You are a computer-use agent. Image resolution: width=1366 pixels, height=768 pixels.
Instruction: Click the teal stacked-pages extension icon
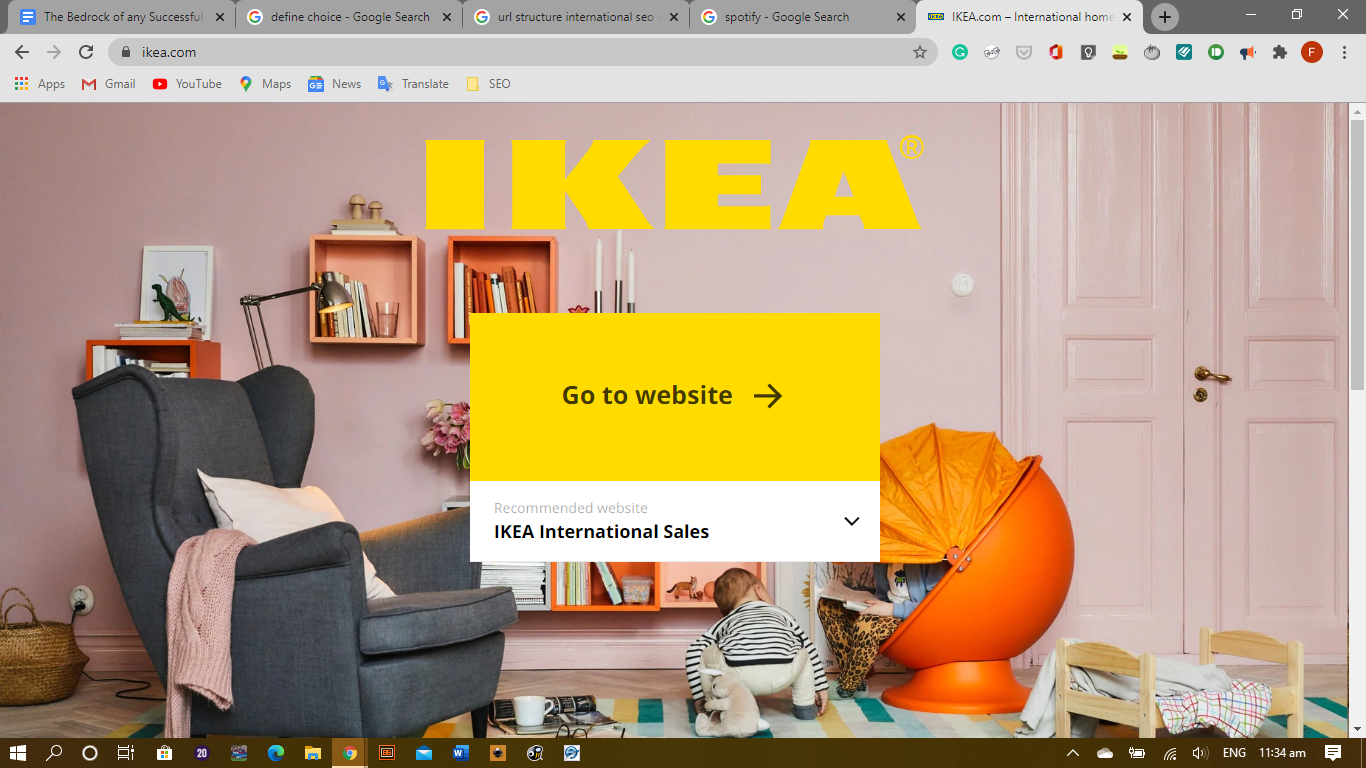[1184, 52]
